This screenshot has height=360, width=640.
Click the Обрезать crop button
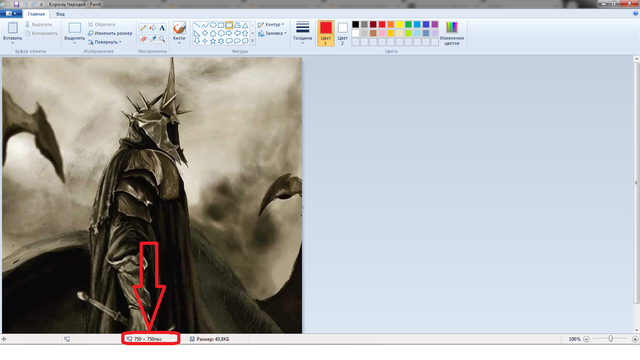[102, 24]
